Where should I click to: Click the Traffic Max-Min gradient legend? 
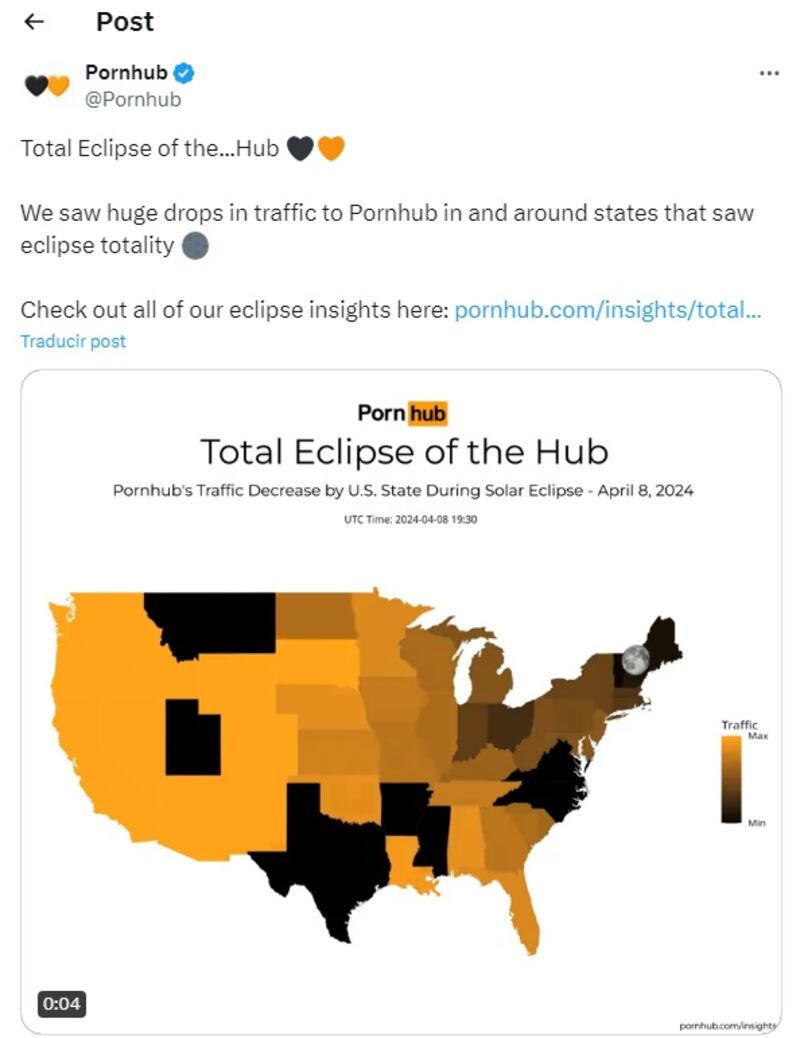[x=730, y=780]
